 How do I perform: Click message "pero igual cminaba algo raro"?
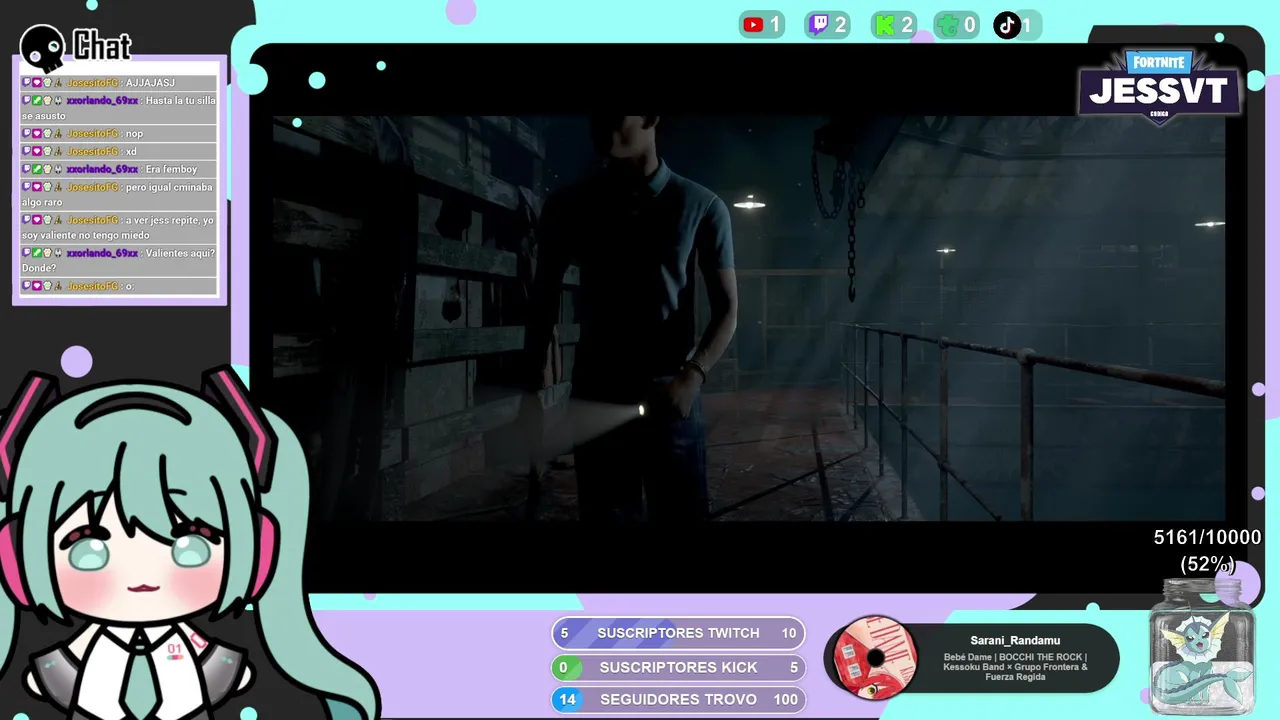click(x=119, y=195)
